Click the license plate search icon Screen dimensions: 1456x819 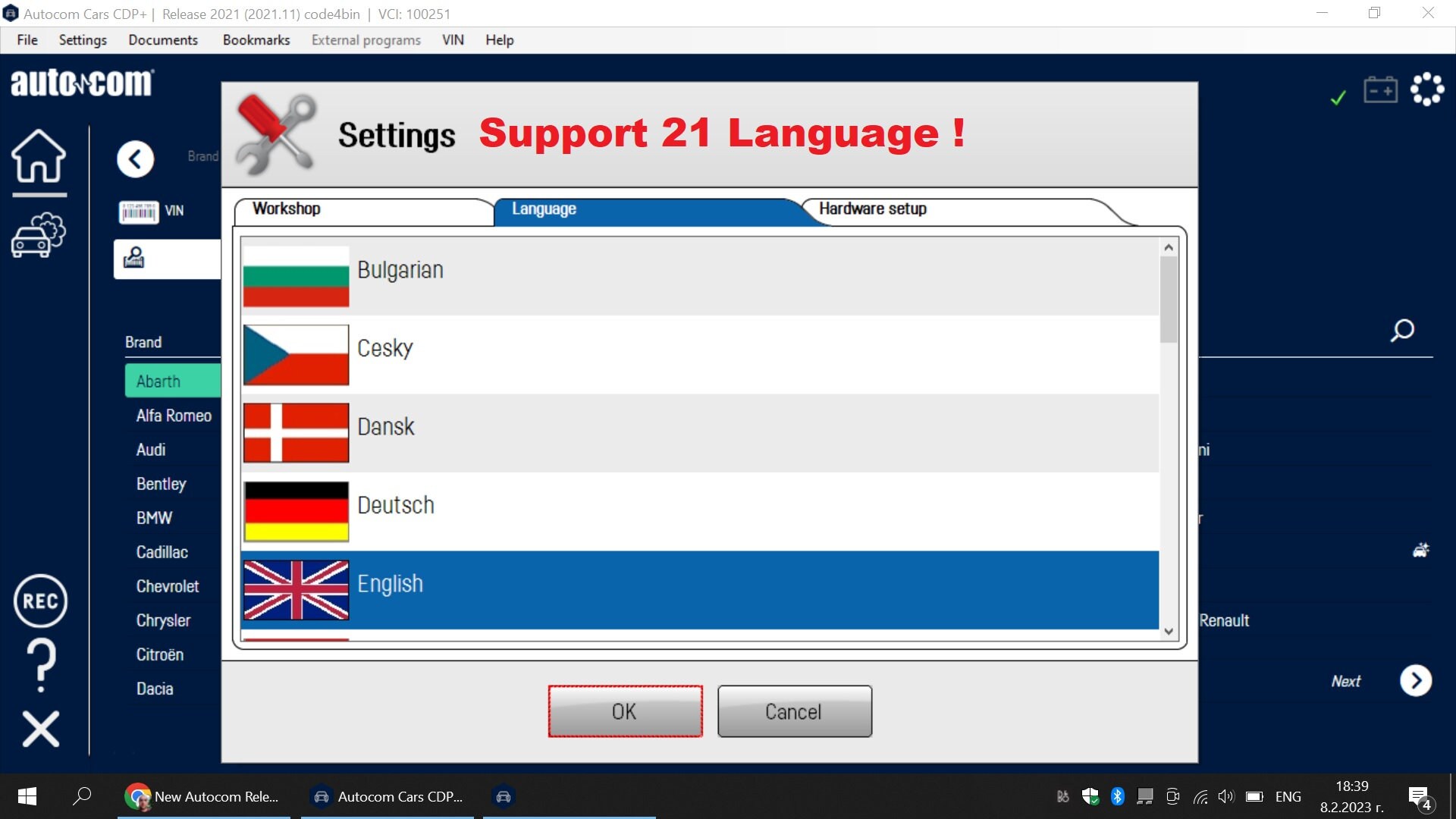pyautogui.click(x=134, y=259)
